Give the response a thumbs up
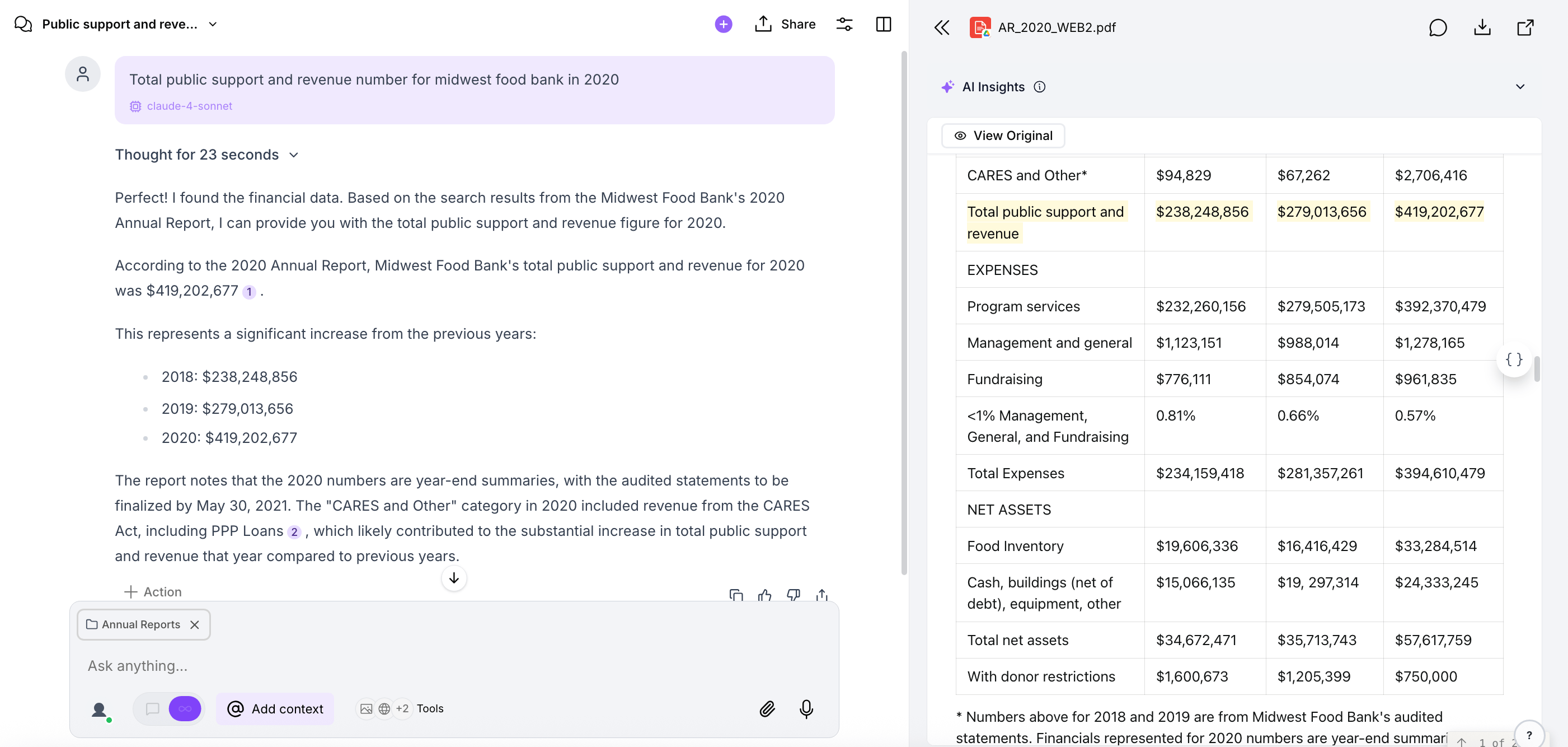This screenshot has width=1568, height=747. point(764,595)
